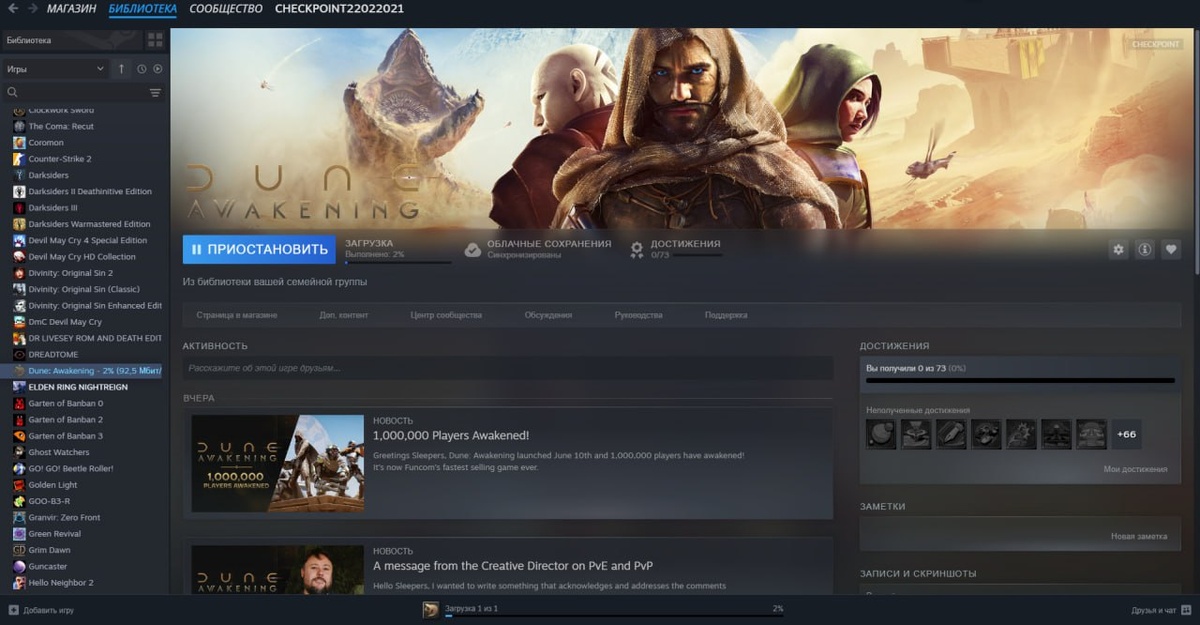1200x625 pixels.
Task: Click the first locked achievement icon
Action: 881,434
